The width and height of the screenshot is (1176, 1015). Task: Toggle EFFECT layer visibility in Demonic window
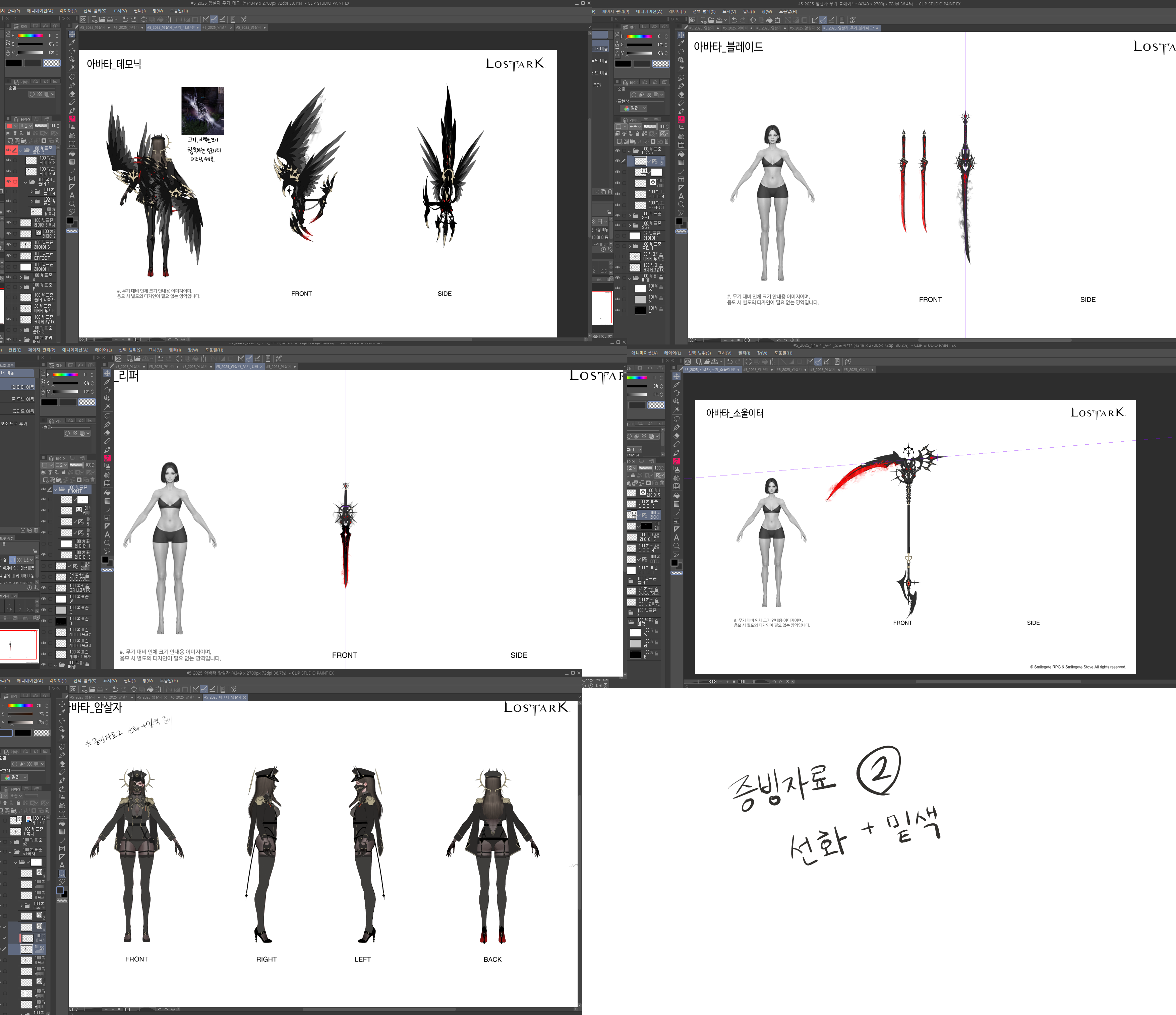point(8,255)
